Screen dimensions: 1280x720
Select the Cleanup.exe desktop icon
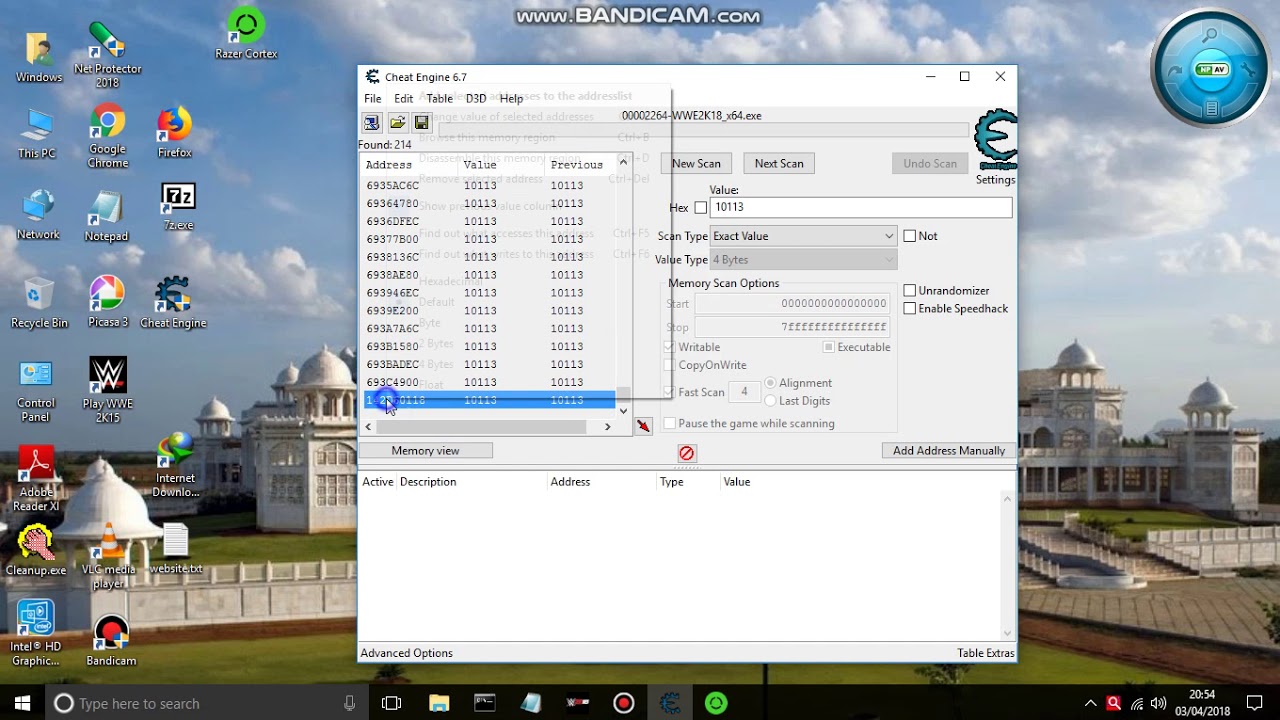point(36,551)
